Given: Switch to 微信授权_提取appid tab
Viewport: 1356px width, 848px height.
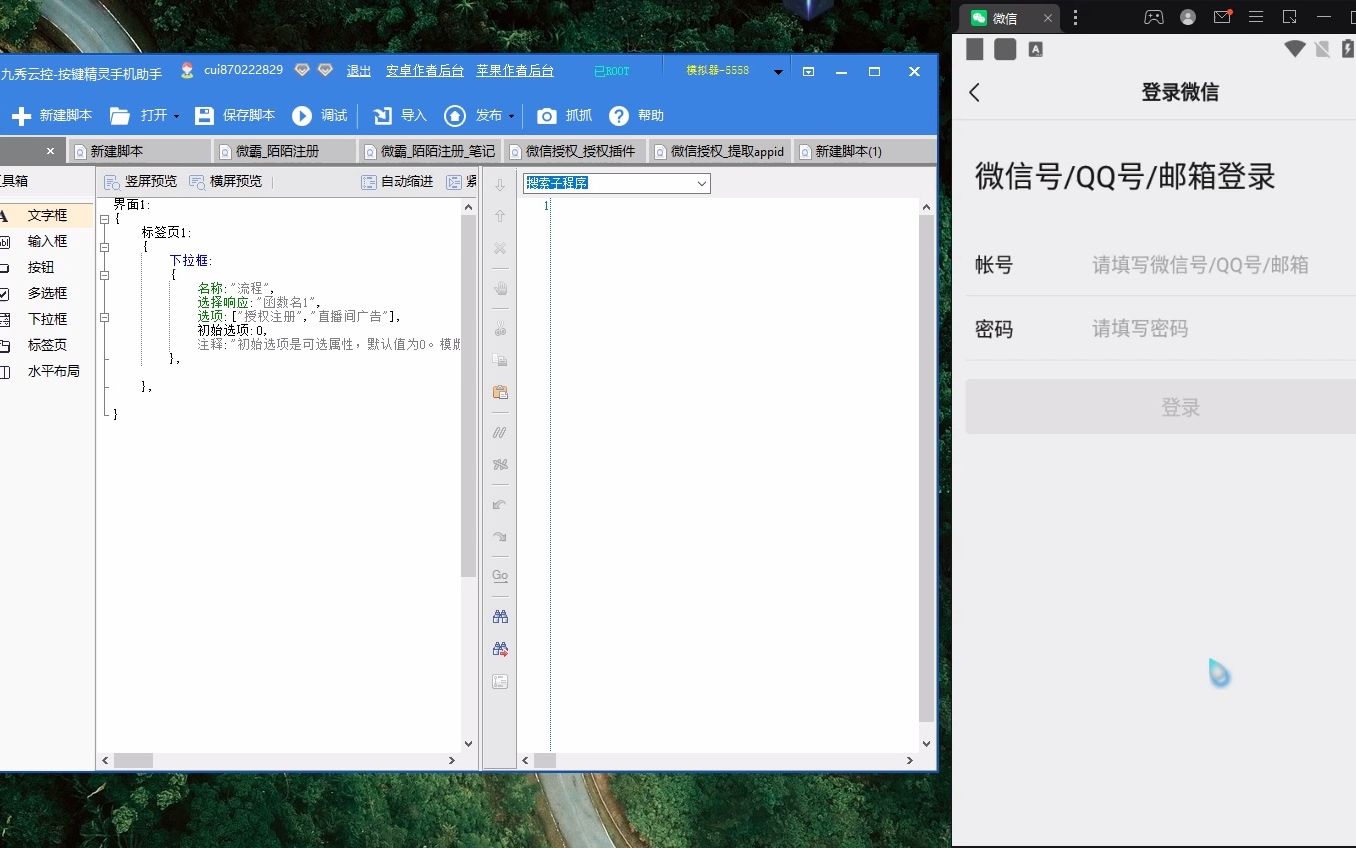Looking at the screenshot, I should click(719, 151).
